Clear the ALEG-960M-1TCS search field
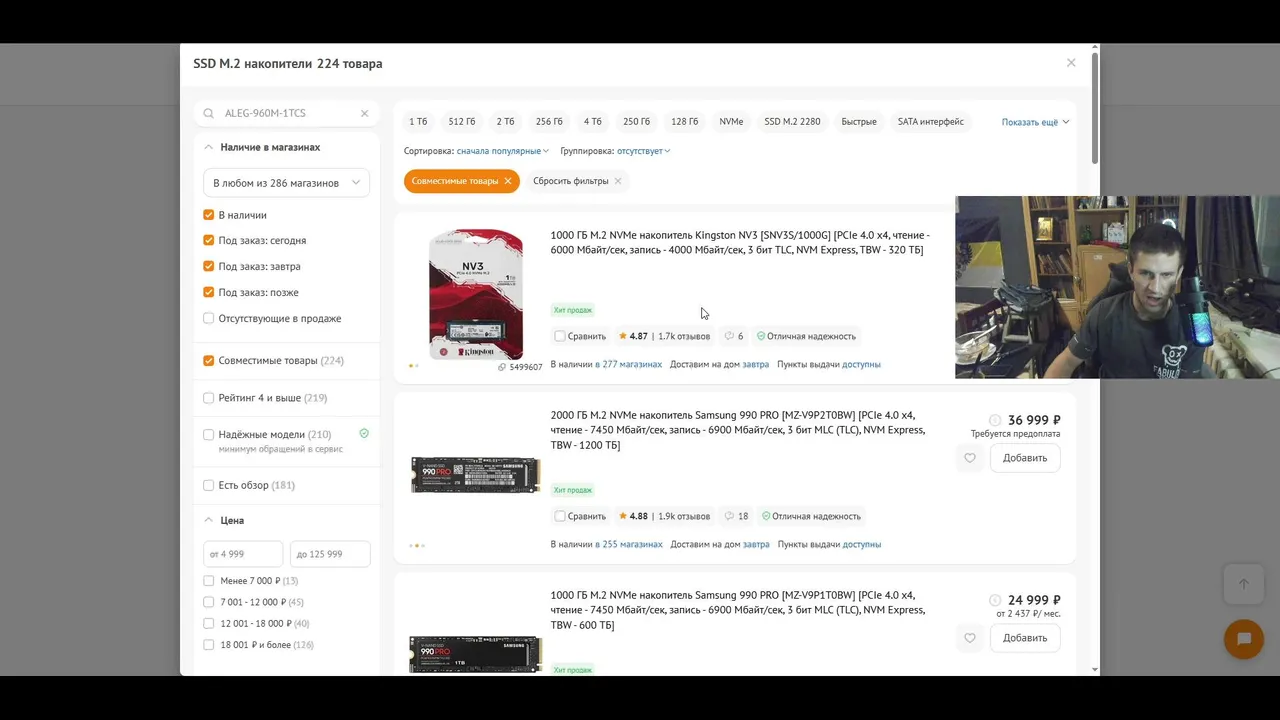1280x720 pixels. coord(364,114)
